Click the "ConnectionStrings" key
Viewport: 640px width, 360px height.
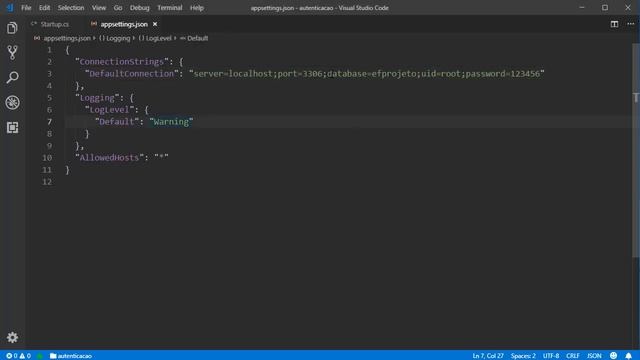(x=122, y=62)
